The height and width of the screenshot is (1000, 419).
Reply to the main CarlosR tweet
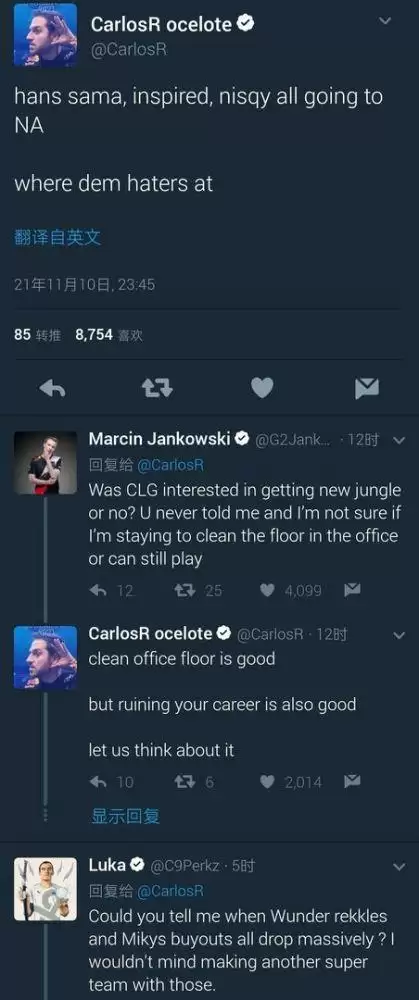tap(52, 388)
